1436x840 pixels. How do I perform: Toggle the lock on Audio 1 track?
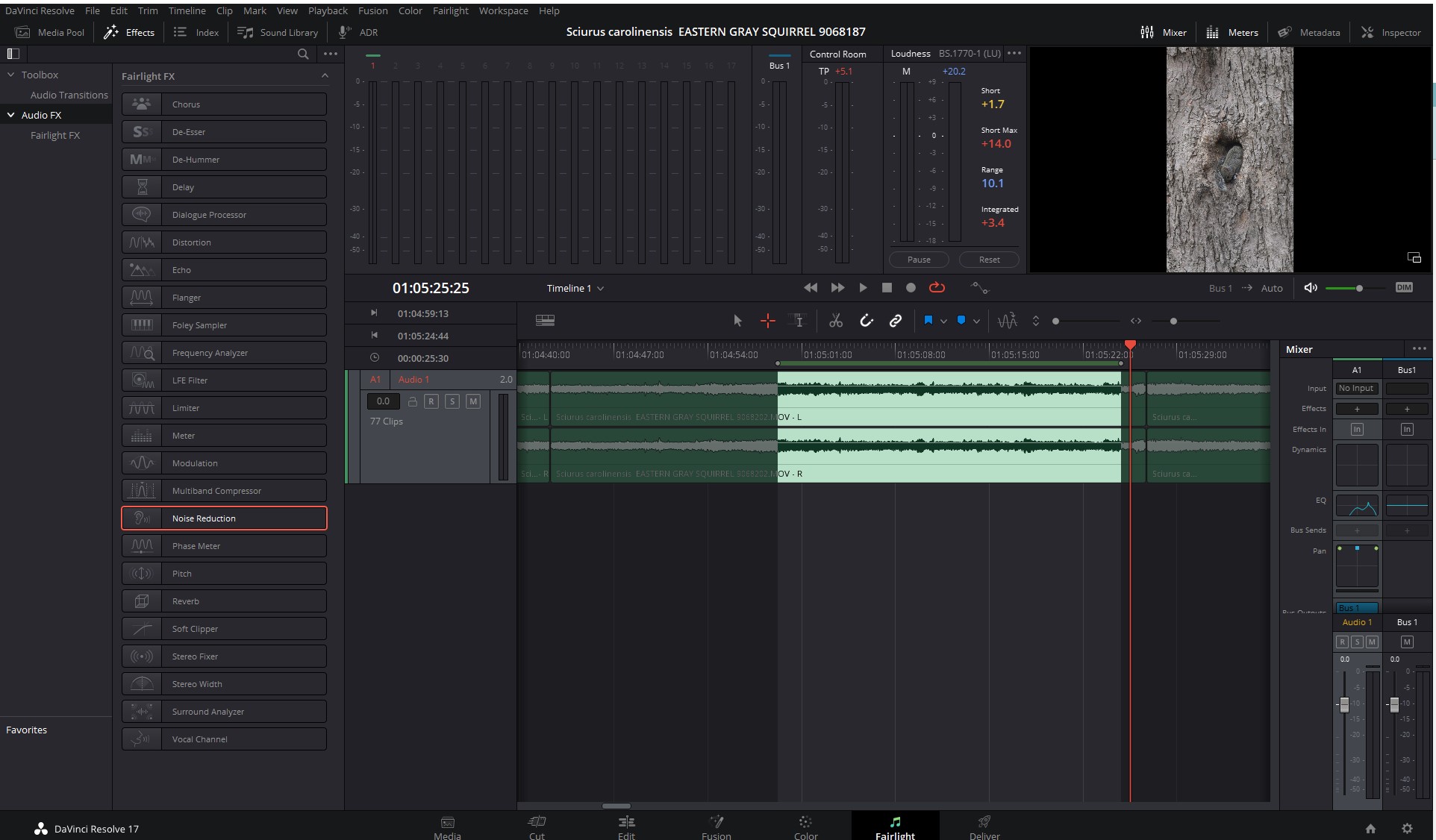(x=412, y=401)
